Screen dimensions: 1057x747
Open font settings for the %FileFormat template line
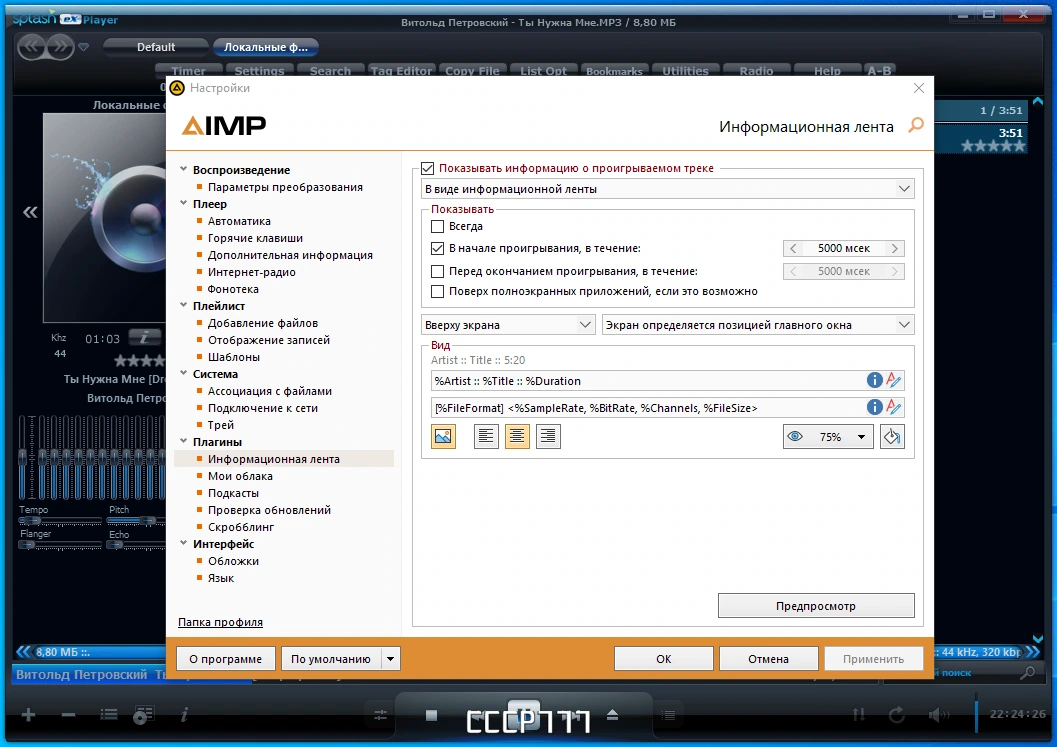click(x=894, y=407)
